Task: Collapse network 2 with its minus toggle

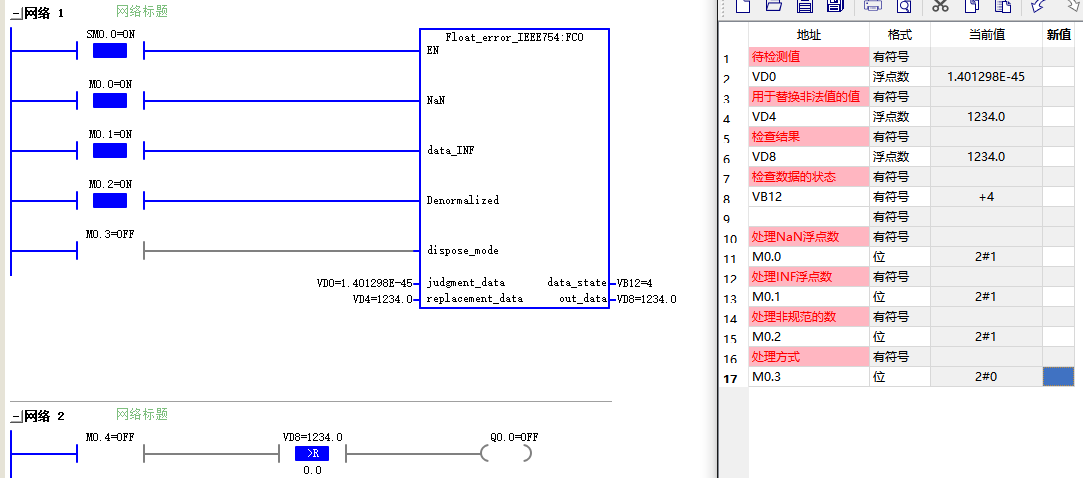Action: (x=16, y=417)
